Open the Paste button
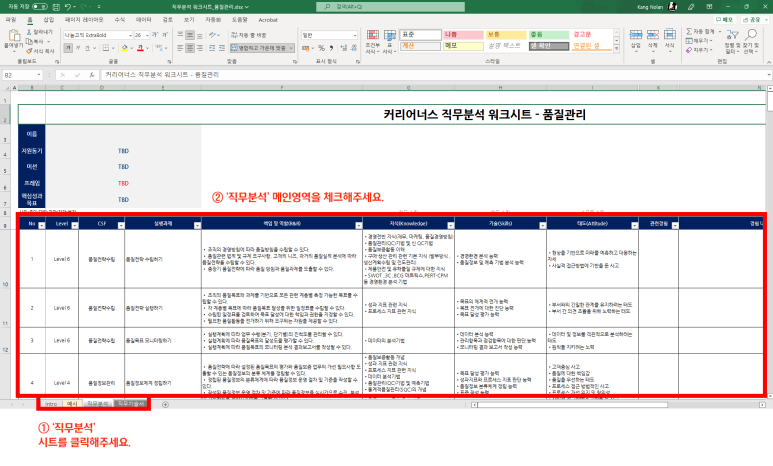773x466 pixels. click(14, 39)
